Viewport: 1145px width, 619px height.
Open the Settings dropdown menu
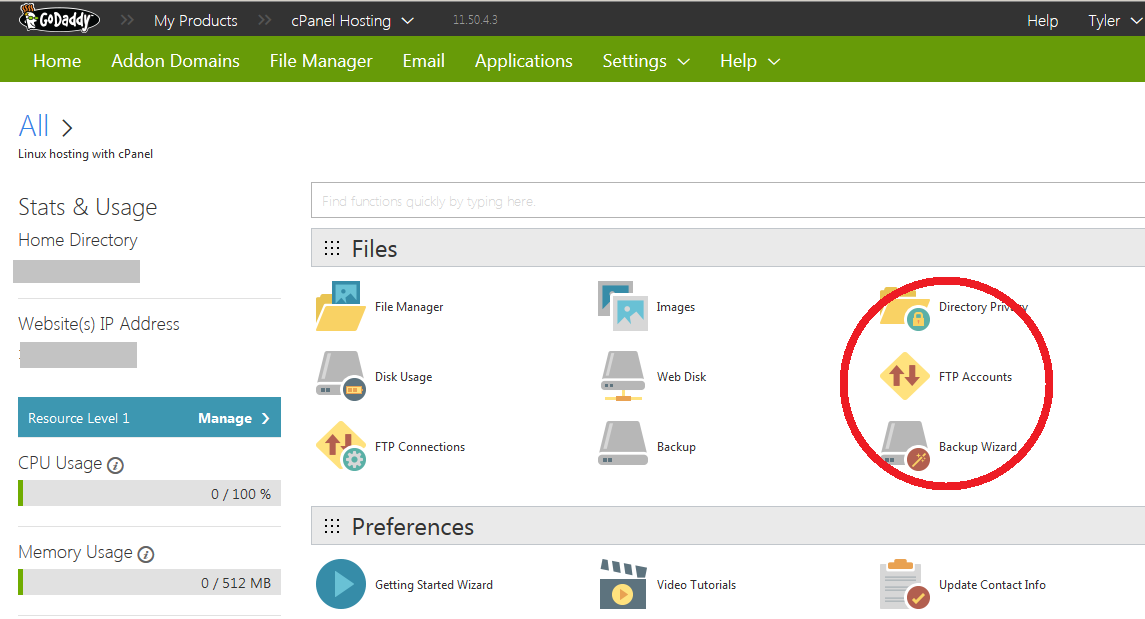[646, 61]
